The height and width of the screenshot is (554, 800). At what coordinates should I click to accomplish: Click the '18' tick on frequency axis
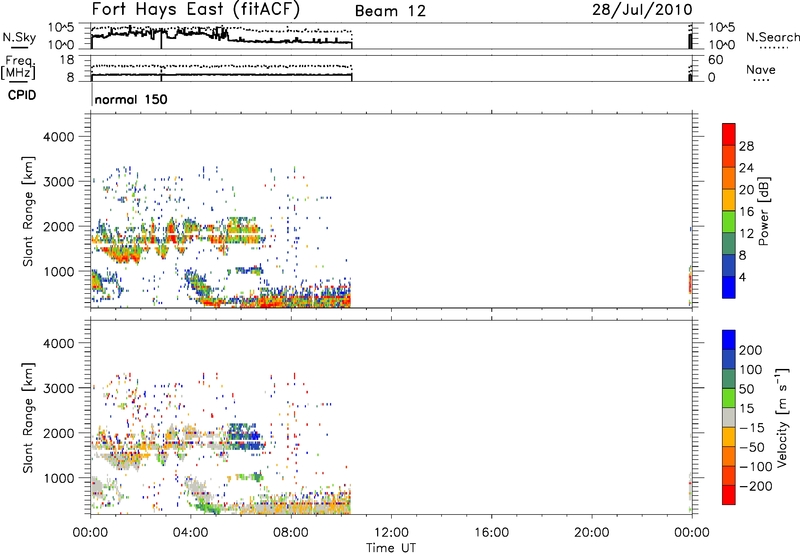(x=68, y=60)
